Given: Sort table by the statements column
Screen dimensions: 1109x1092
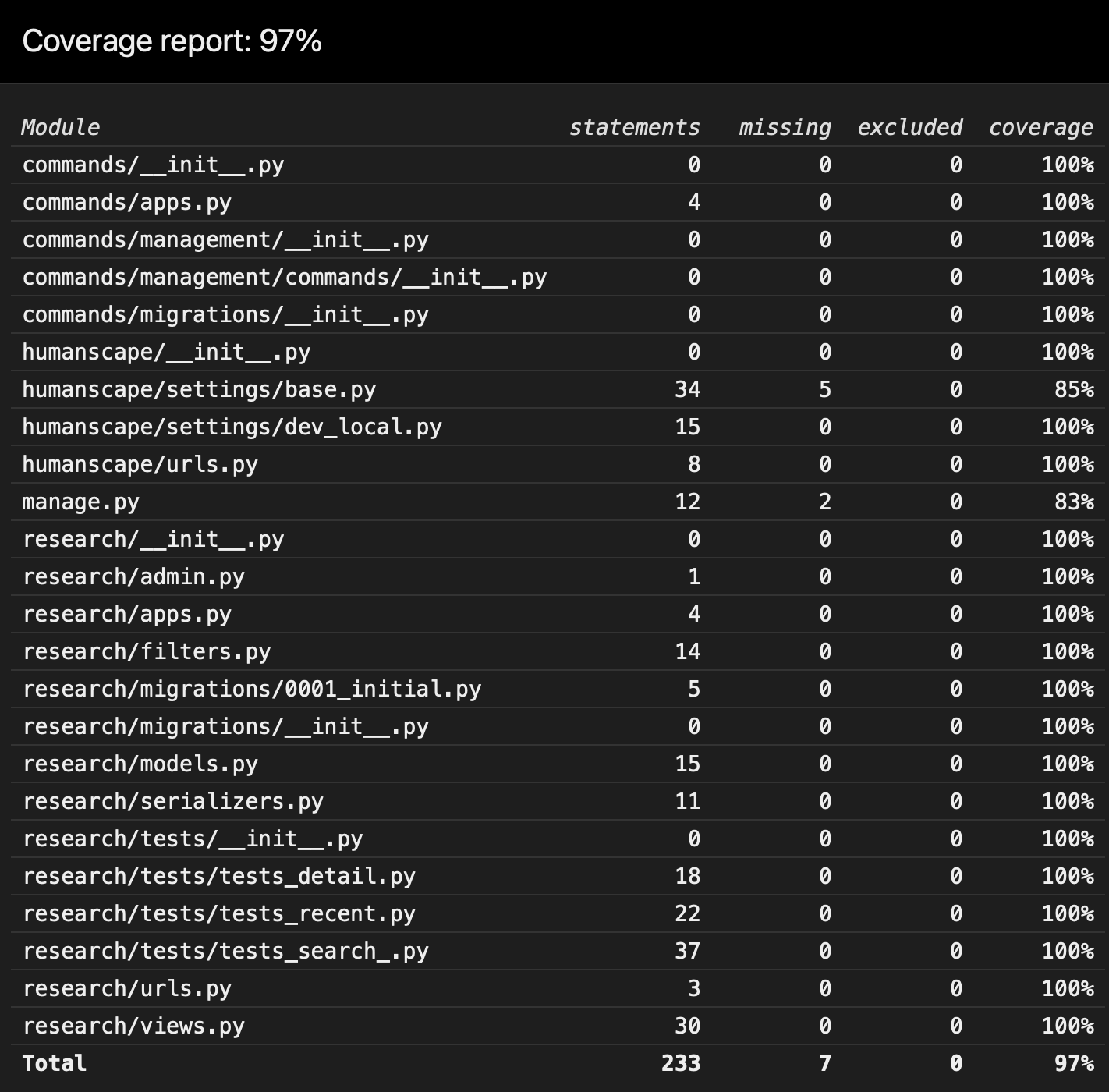Looking at the screenshot, I should (635, 127).
